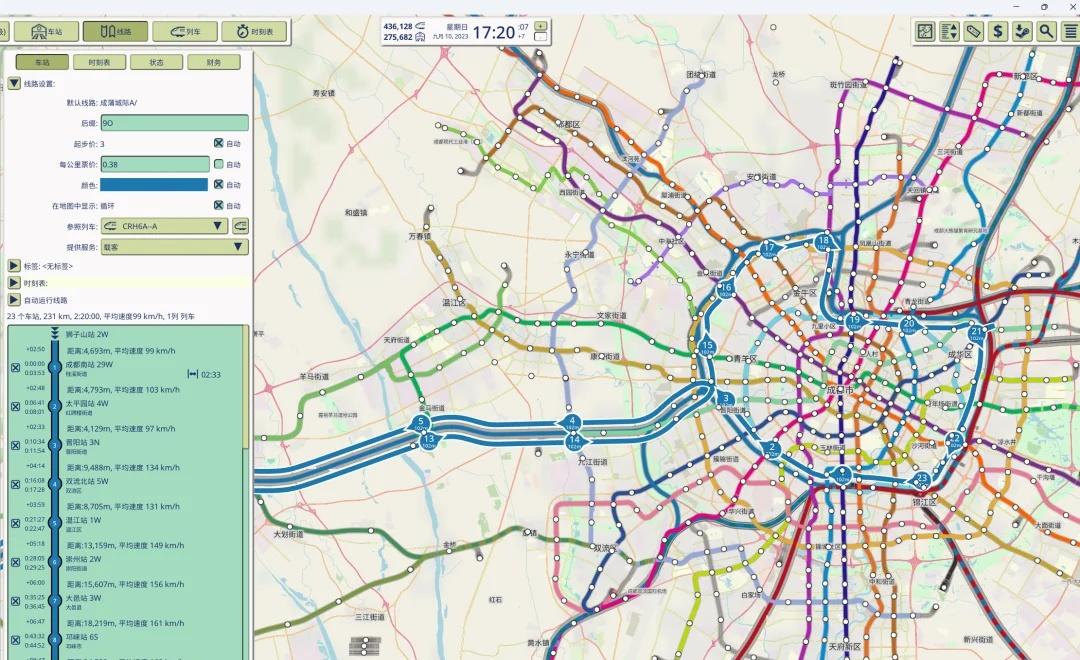This screenshot has height=660, width=1080.
Task: Open the blue line 颜色 swatch
Action: click(x=154, y=185)
